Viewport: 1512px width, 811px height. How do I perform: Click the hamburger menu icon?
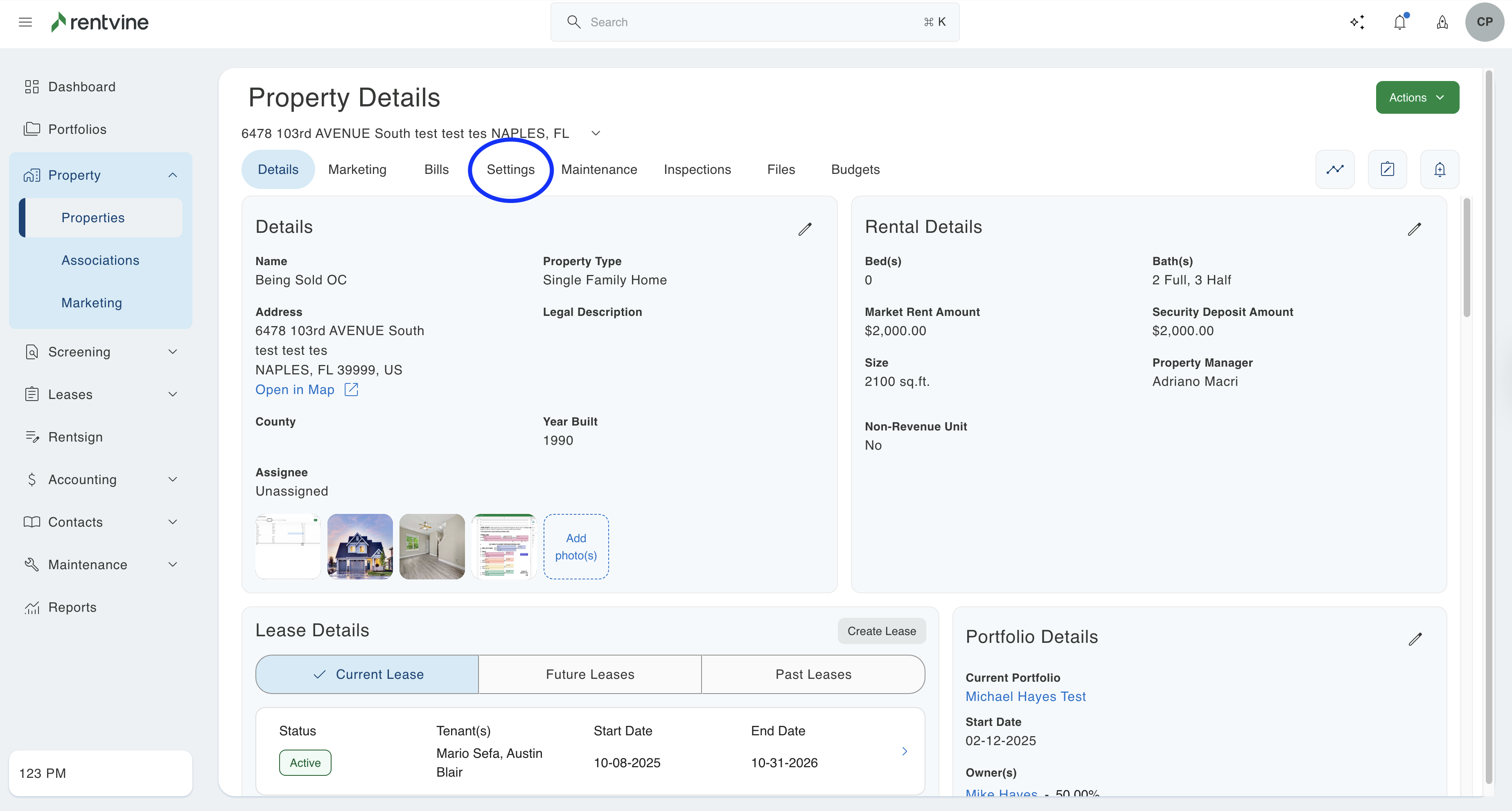coord(25,22)
